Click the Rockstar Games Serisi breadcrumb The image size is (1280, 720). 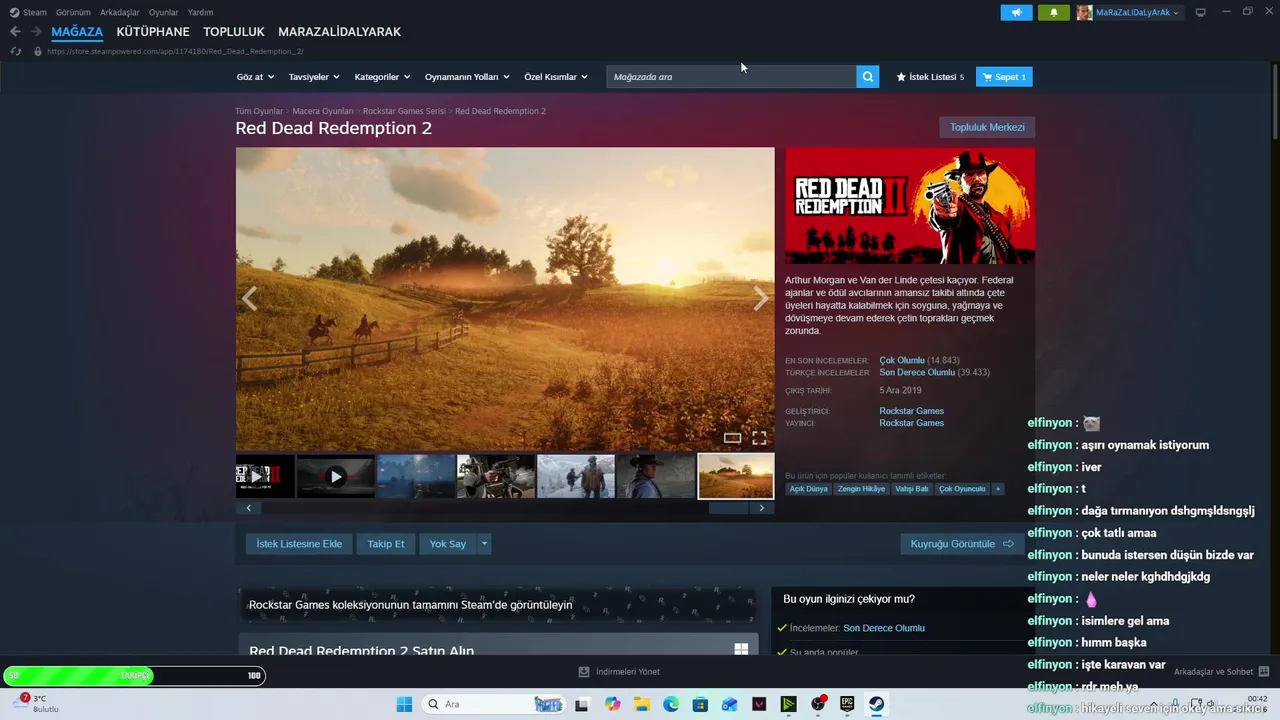point(404,111)
